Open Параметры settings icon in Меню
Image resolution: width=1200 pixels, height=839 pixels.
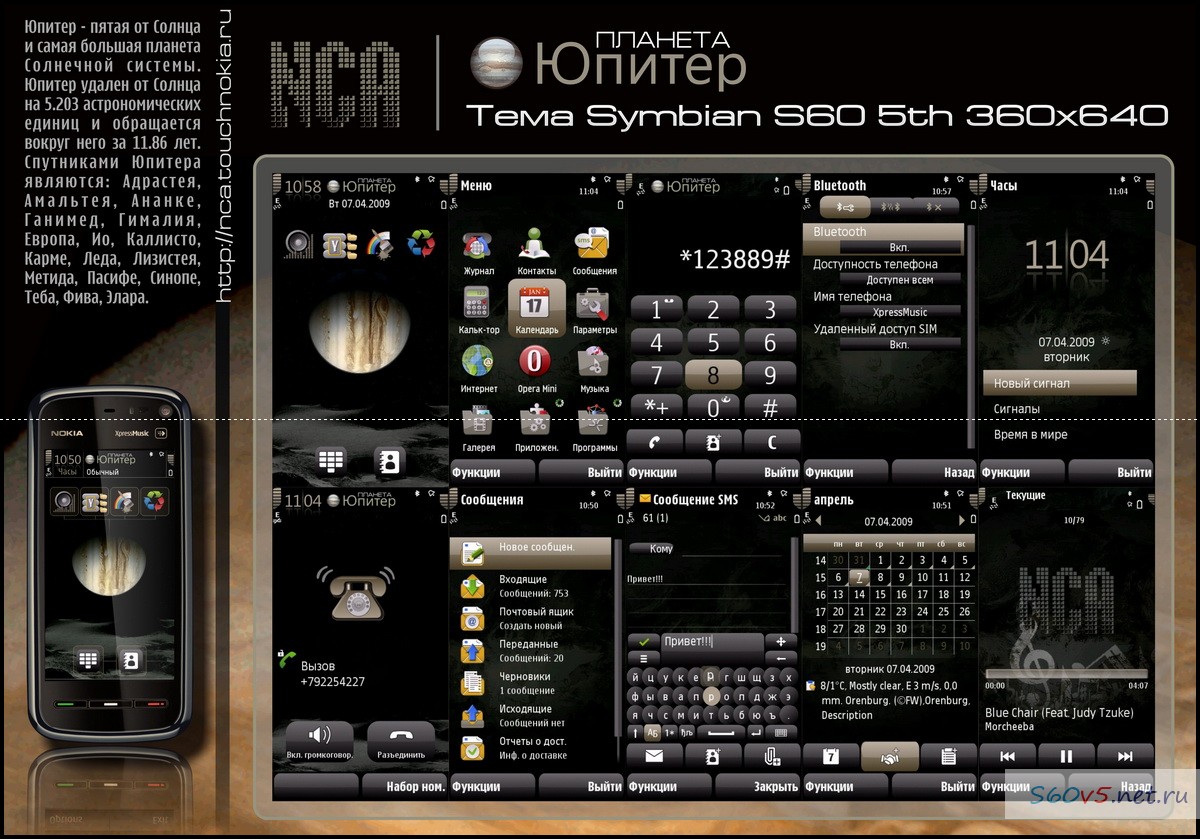point(593,304)
